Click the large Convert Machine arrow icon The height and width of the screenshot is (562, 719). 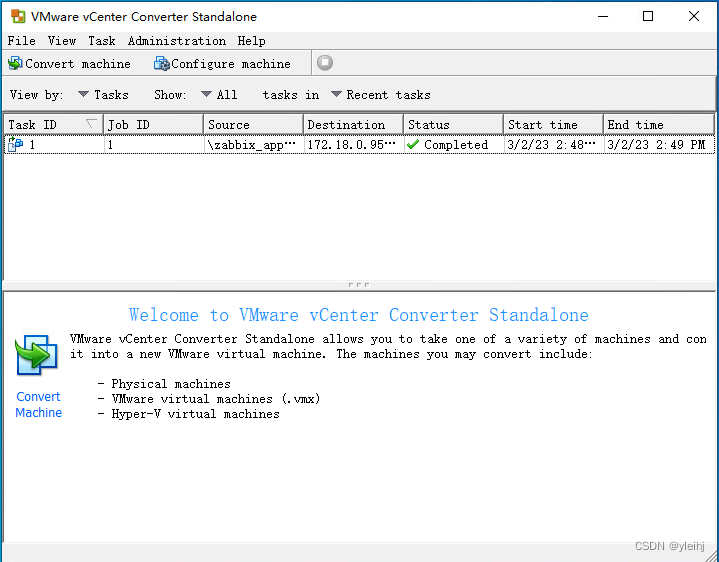(37, 355)
